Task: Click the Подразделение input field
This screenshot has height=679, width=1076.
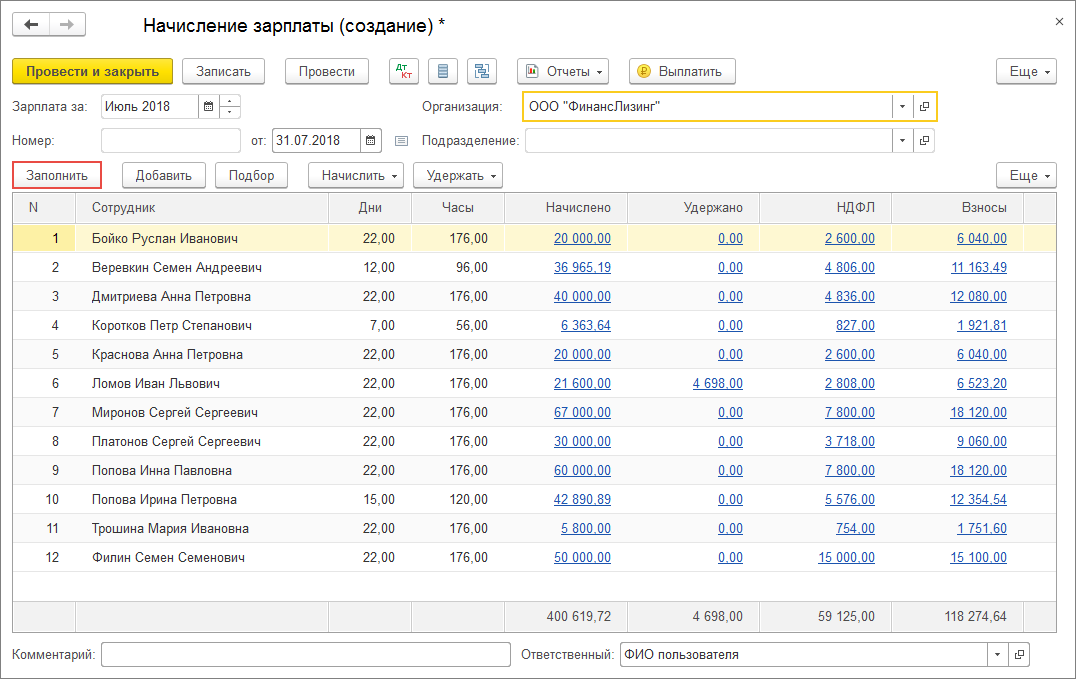Action: [x=709, y=141]
